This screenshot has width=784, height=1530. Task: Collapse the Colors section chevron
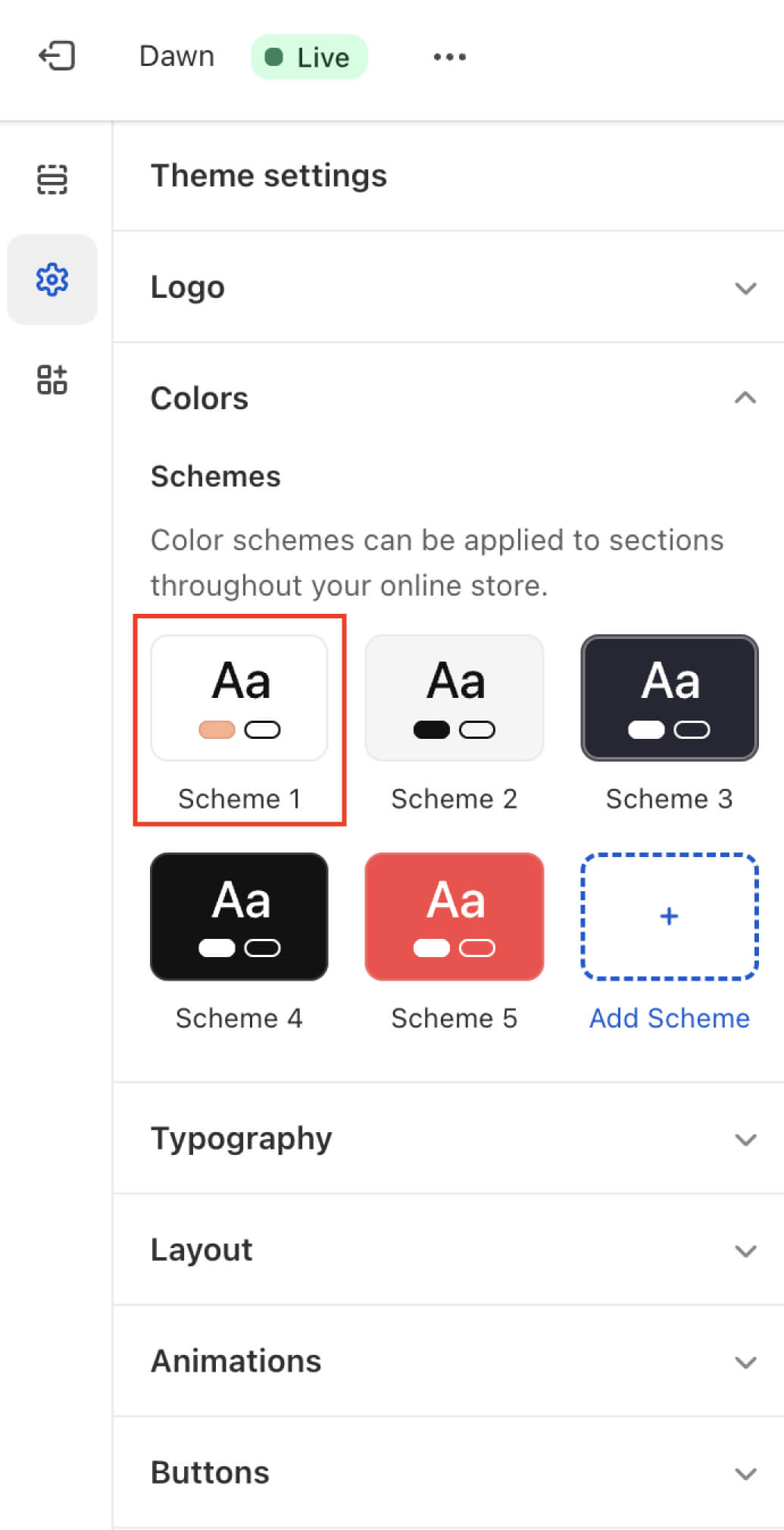pyautogui.click(x=745, y=398)
